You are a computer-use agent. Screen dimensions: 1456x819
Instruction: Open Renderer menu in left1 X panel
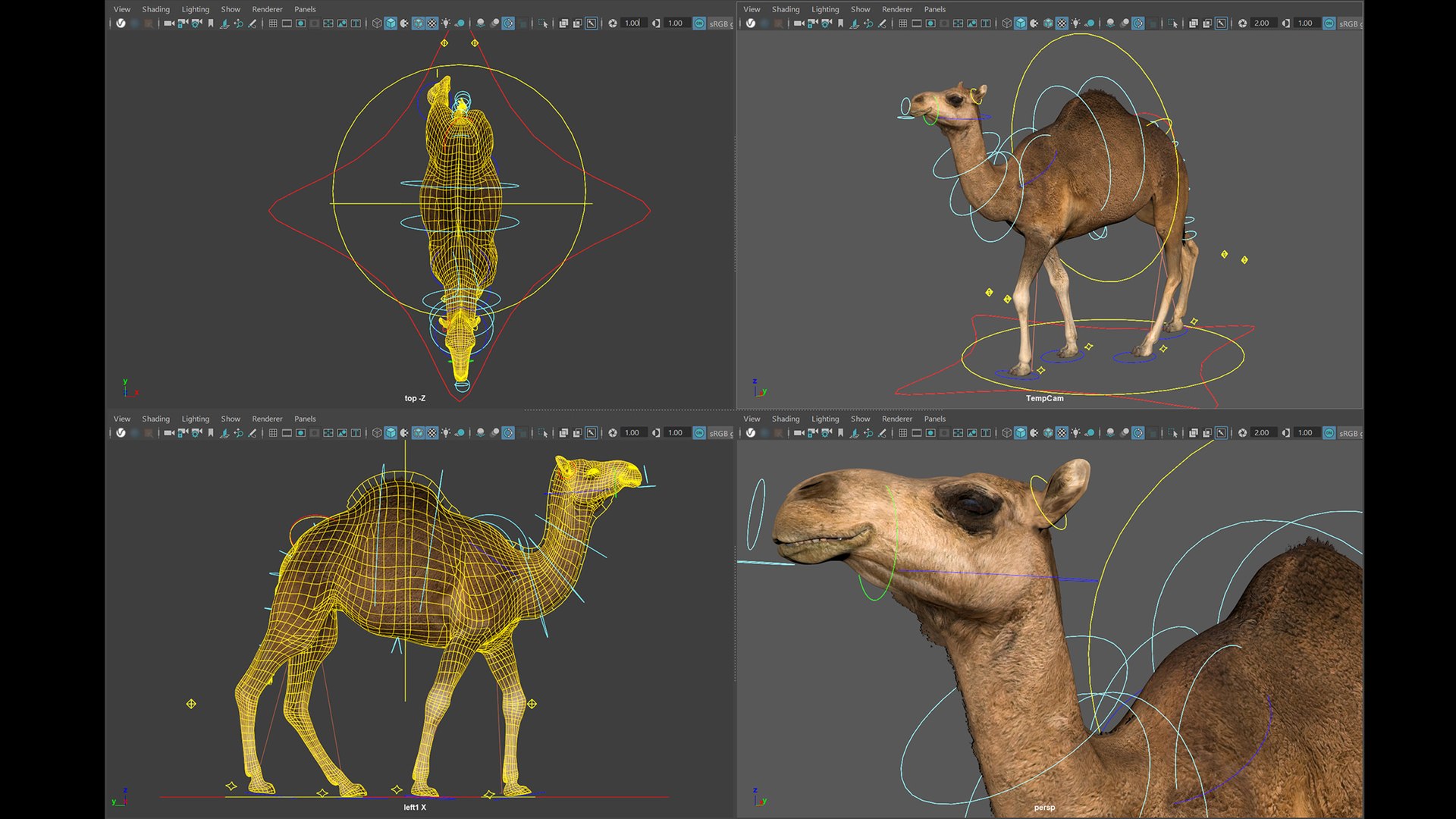(267, 419)
